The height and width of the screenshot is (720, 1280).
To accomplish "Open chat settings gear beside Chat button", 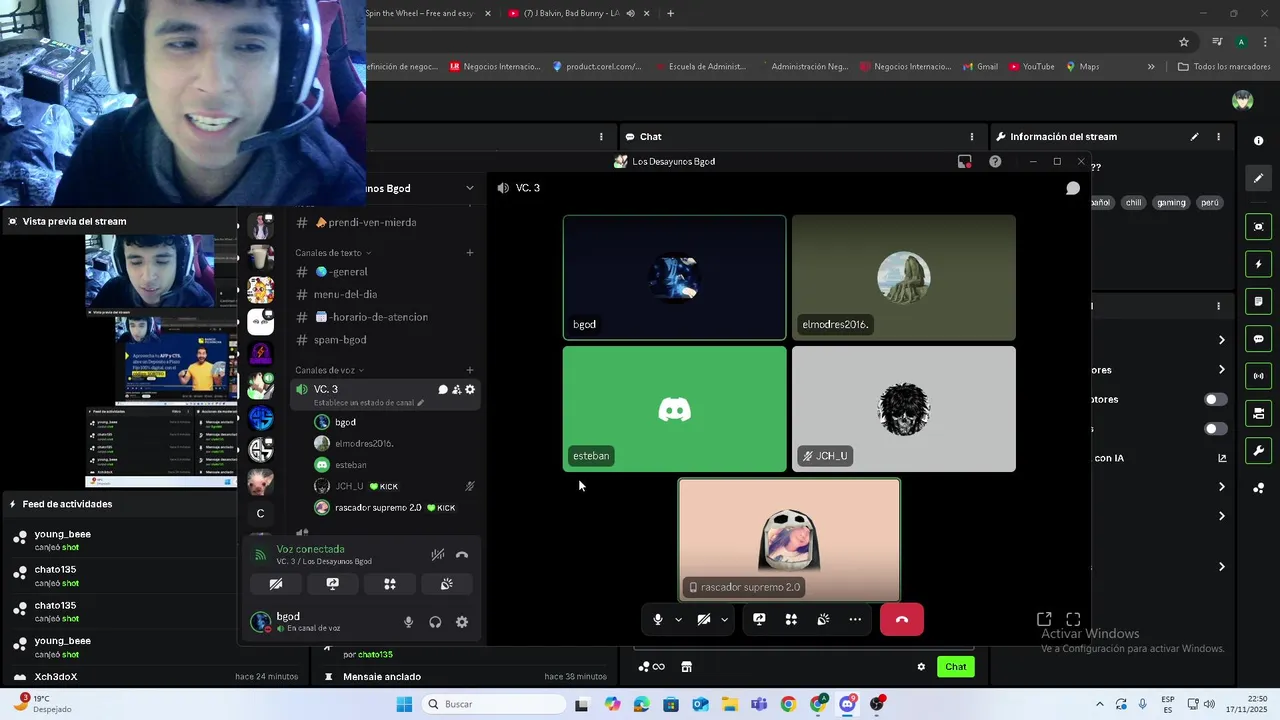I will click(x=921, y=667).
